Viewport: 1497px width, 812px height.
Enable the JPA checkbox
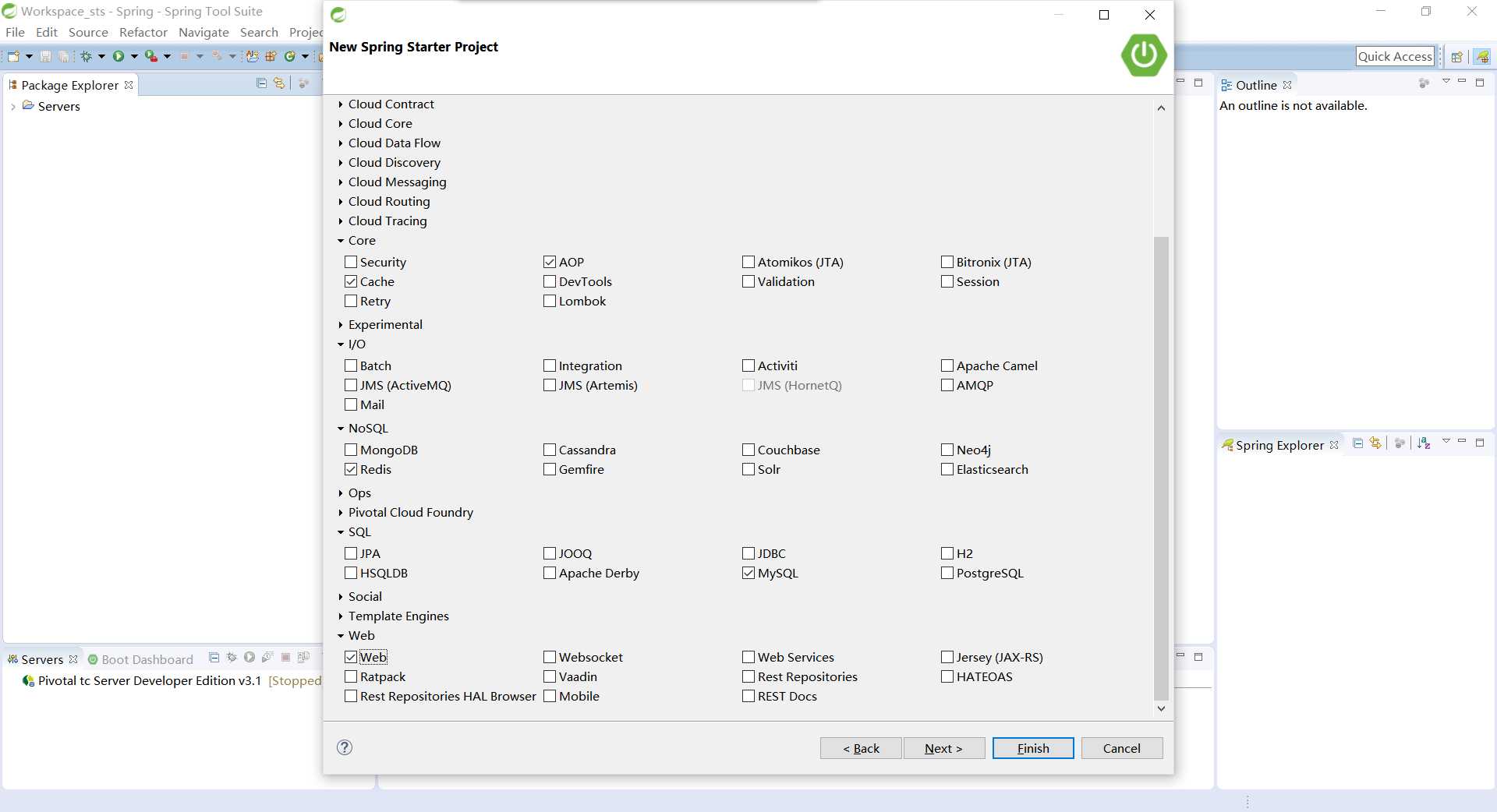(351, 553)
